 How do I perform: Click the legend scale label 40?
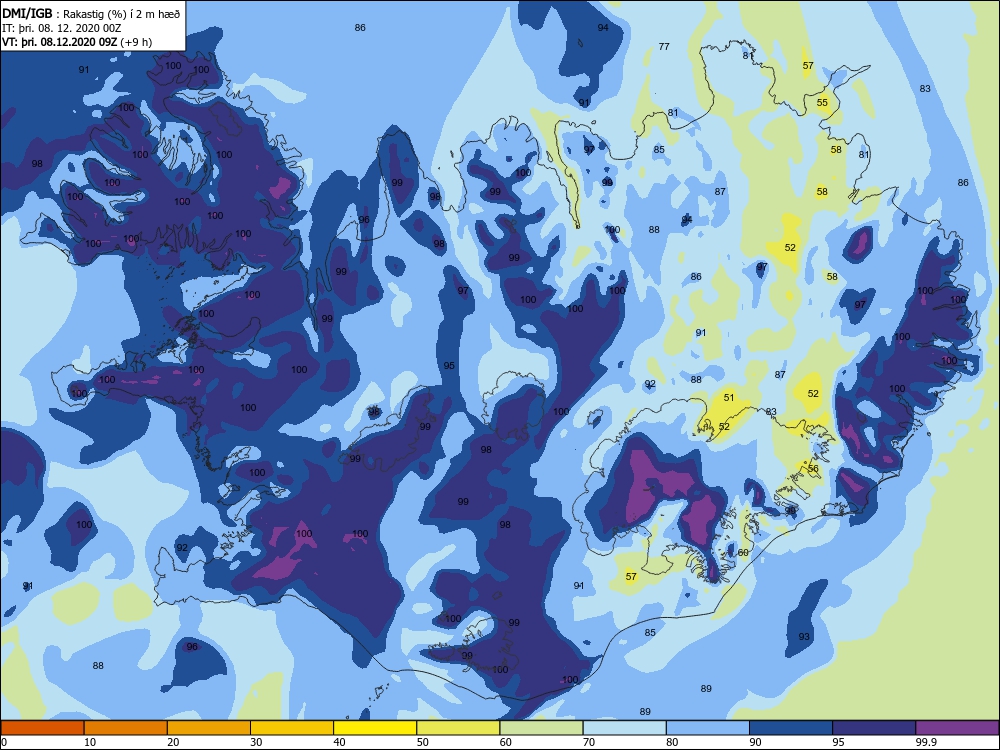340,742
